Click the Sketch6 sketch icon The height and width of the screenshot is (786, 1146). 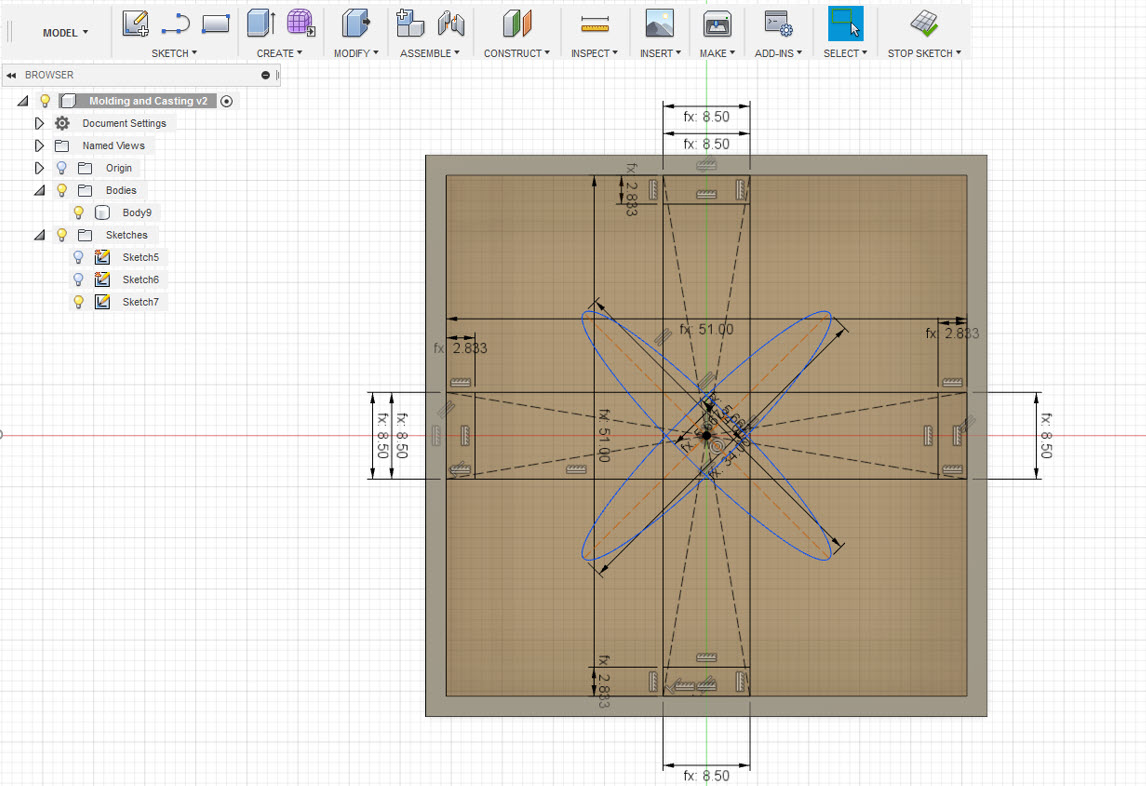[x=102, y=279]
